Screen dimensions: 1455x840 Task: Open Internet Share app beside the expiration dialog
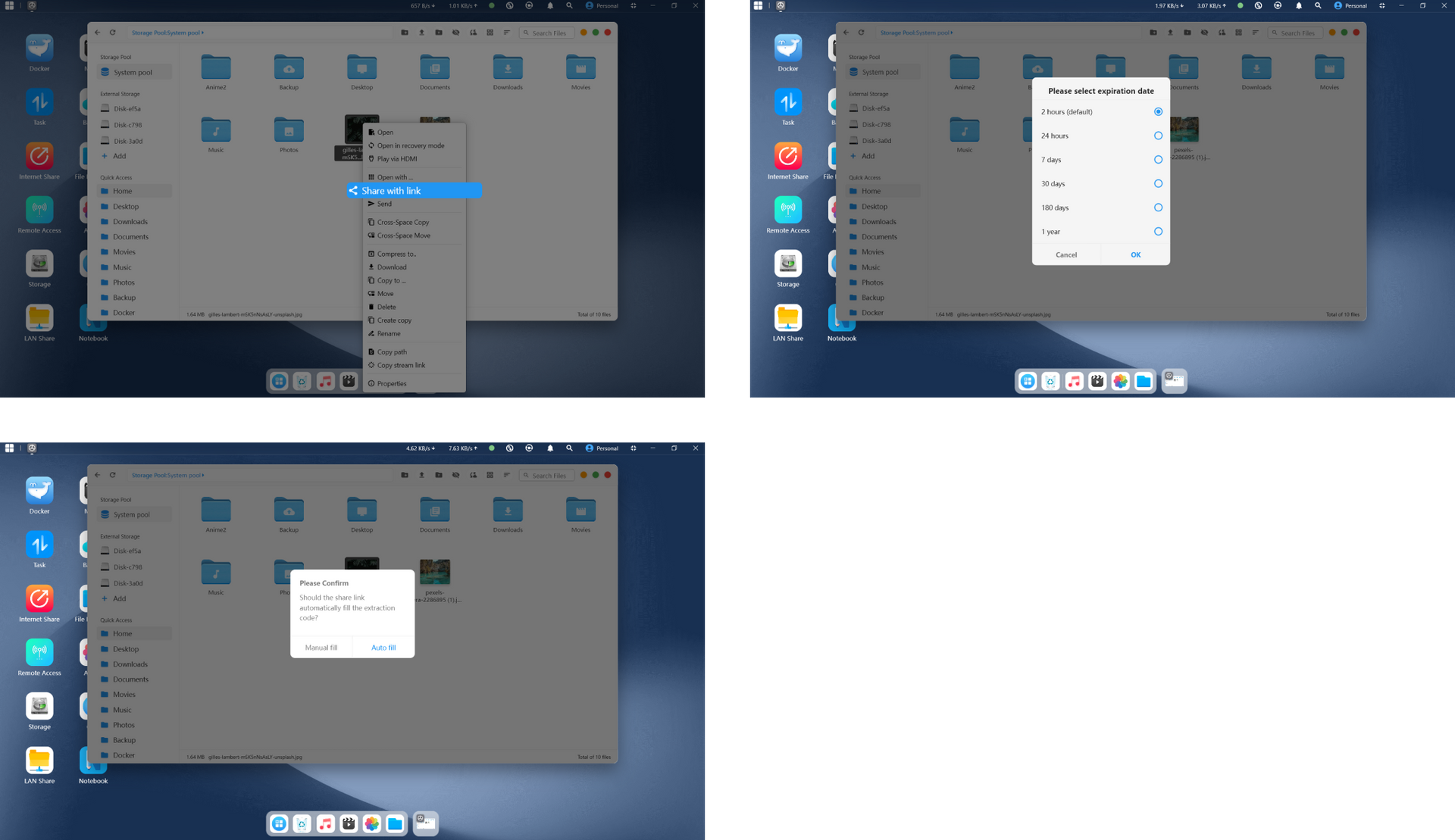[x=787, y=157]
